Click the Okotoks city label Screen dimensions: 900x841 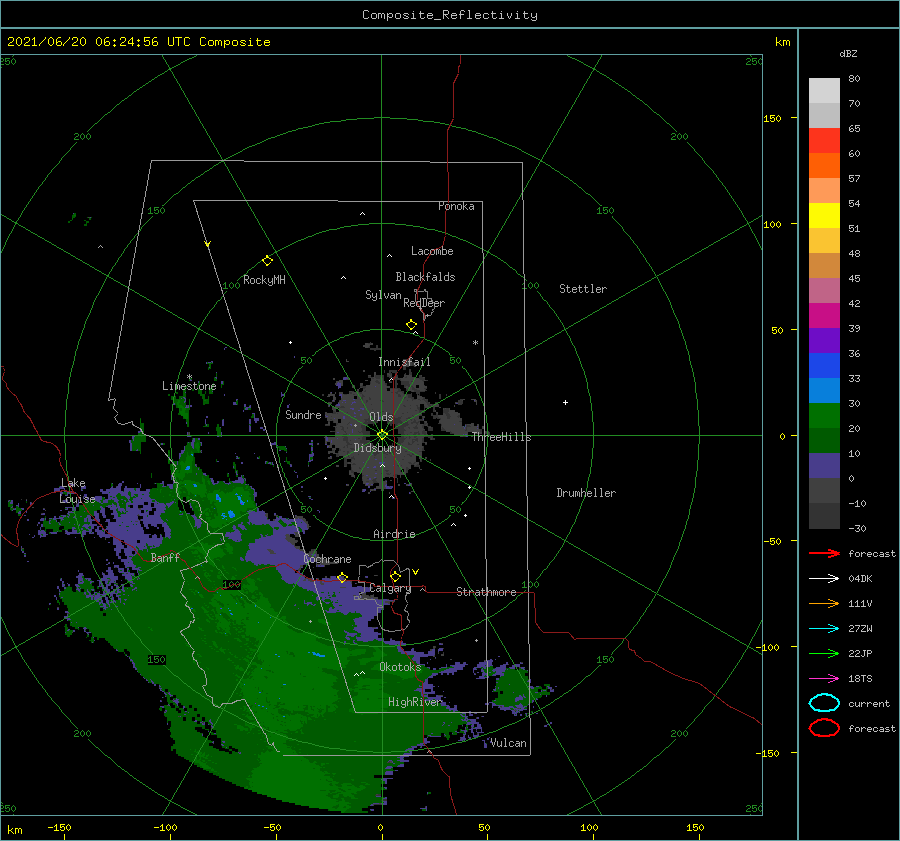[400, 666]
